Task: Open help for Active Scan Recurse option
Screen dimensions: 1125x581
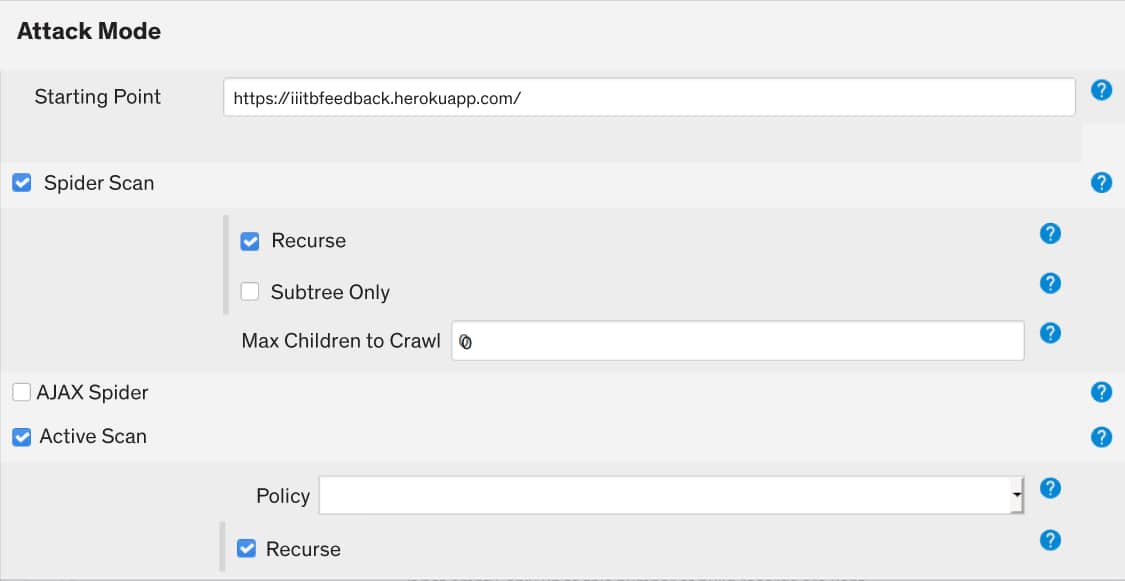Action: click(1050, 540)
